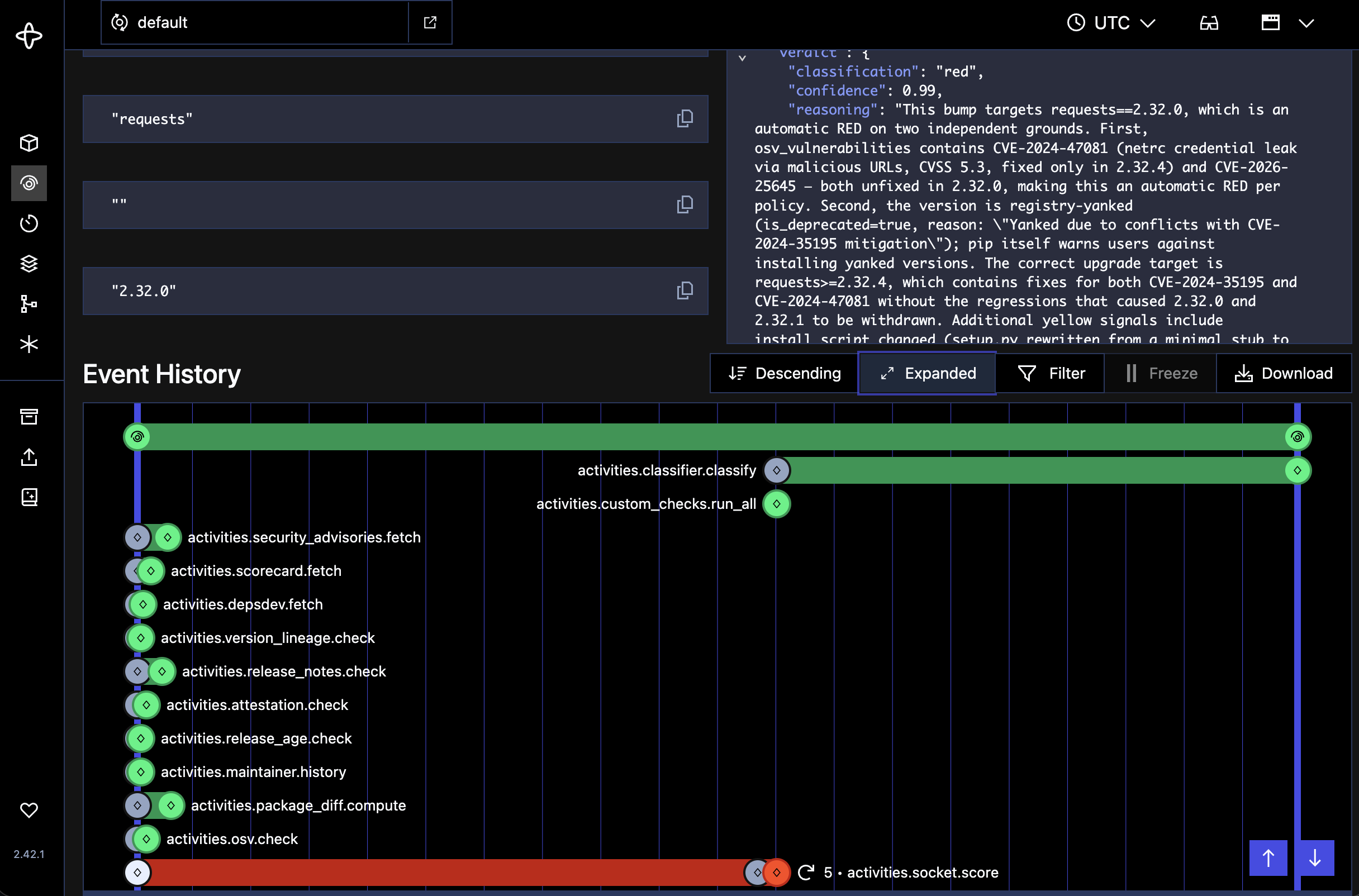Open activities.scorecard.fetch event

(256, 571)
